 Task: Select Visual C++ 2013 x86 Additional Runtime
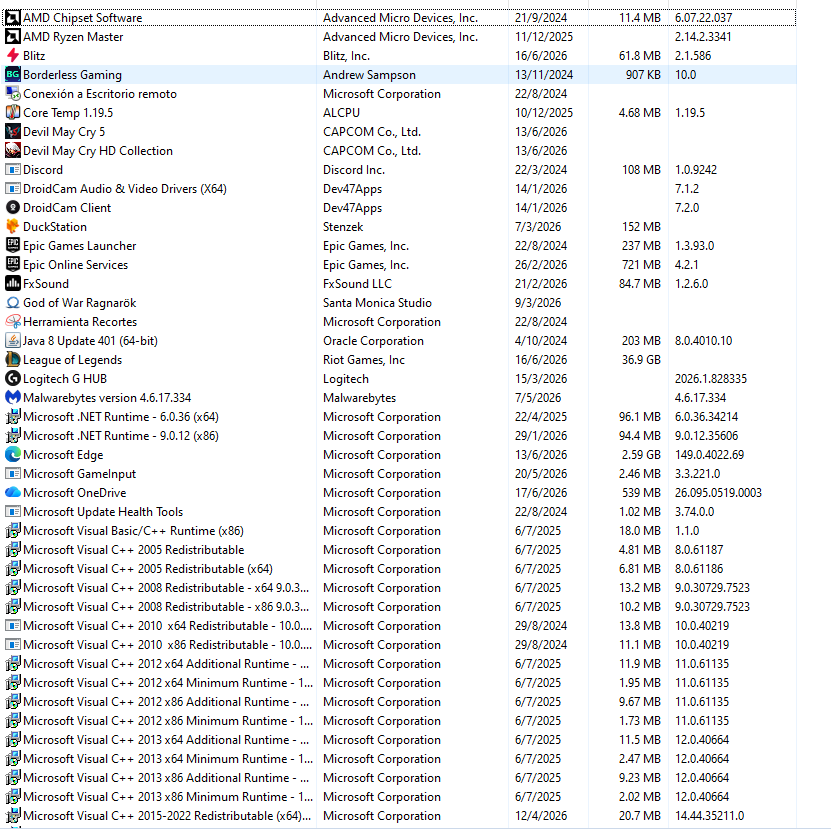tap(400, 778)
